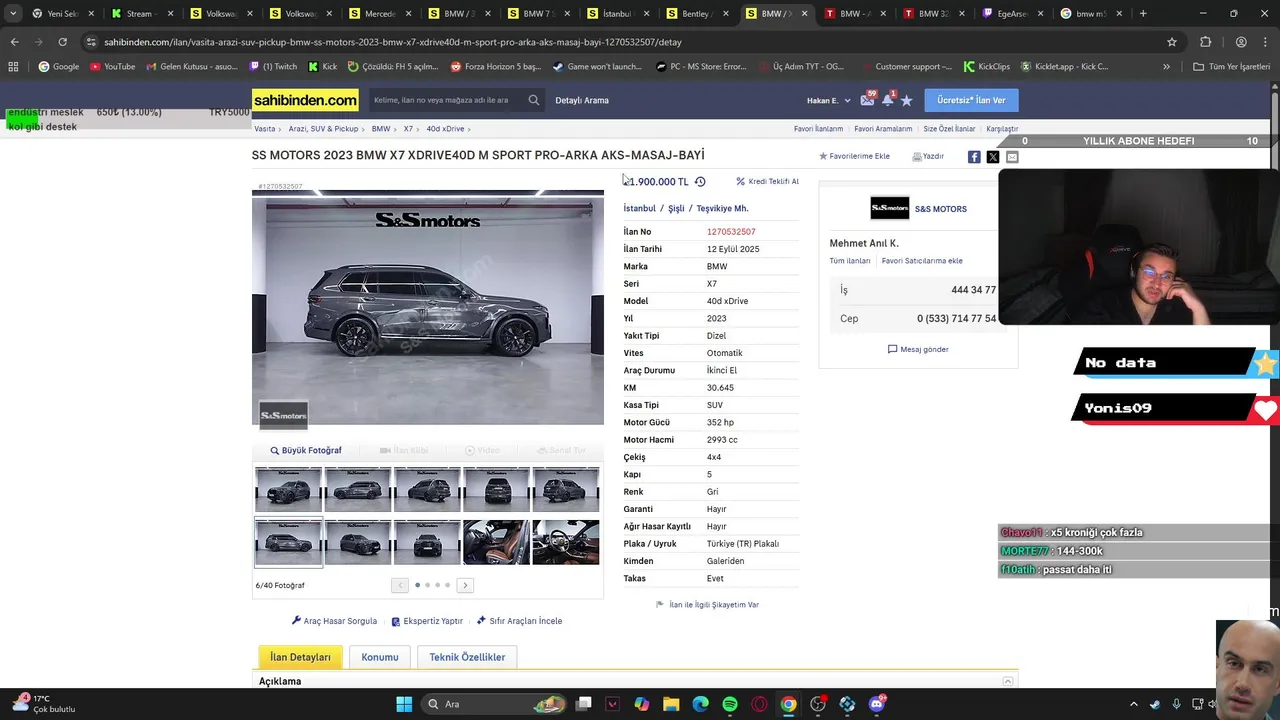Click Ekspertiz Yaptır link
Screen dimensions: 1280x720
coord(427,621)
